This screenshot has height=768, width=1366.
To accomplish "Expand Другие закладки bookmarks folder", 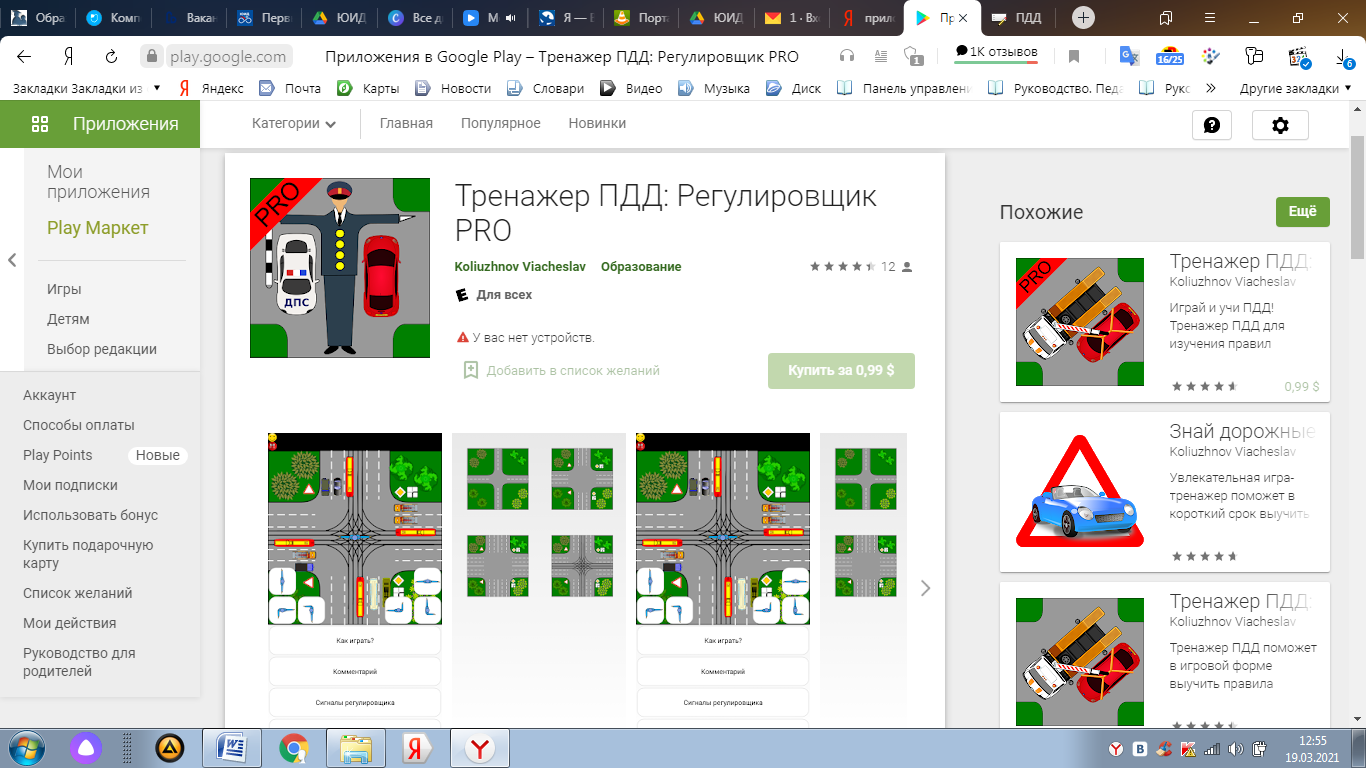I will click(x=1295, y=88).
